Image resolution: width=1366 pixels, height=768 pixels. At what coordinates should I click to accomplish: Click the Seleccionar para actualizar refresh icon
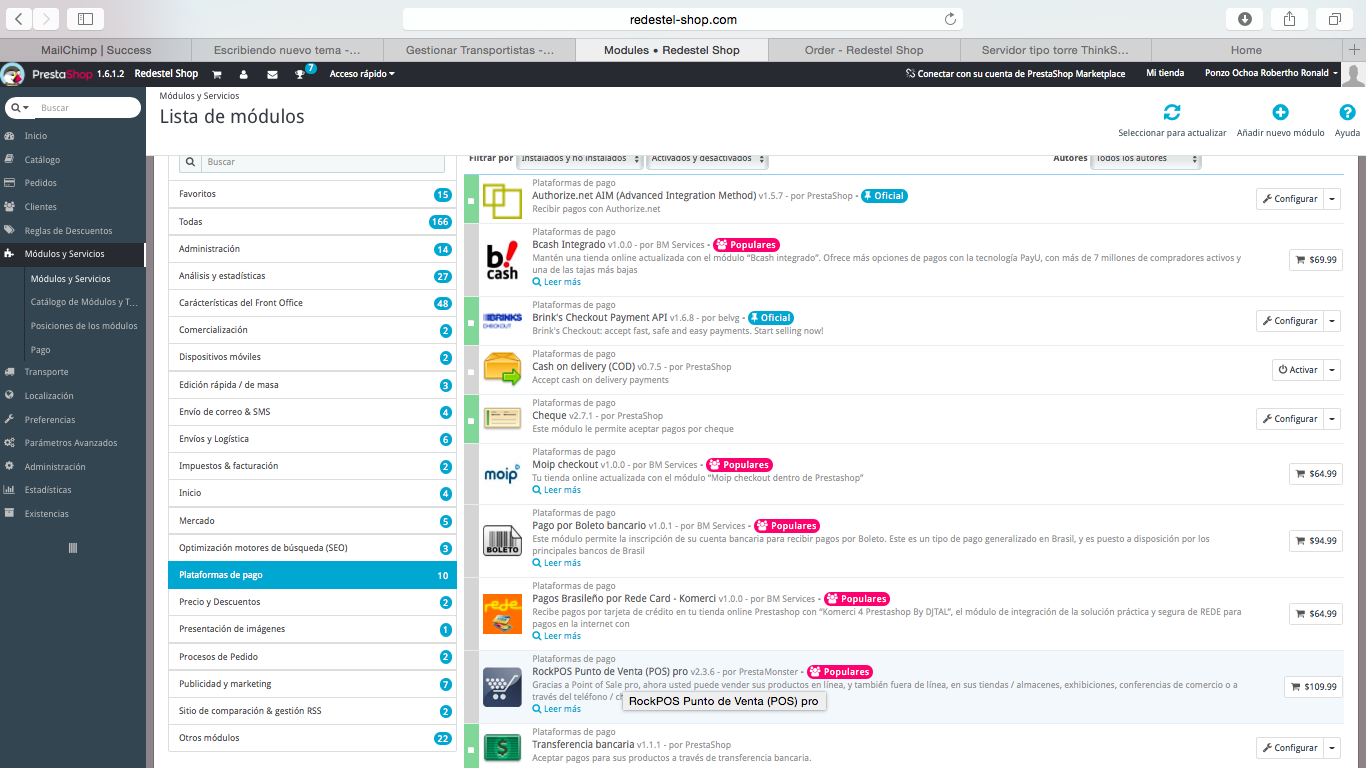(1172, 112)
